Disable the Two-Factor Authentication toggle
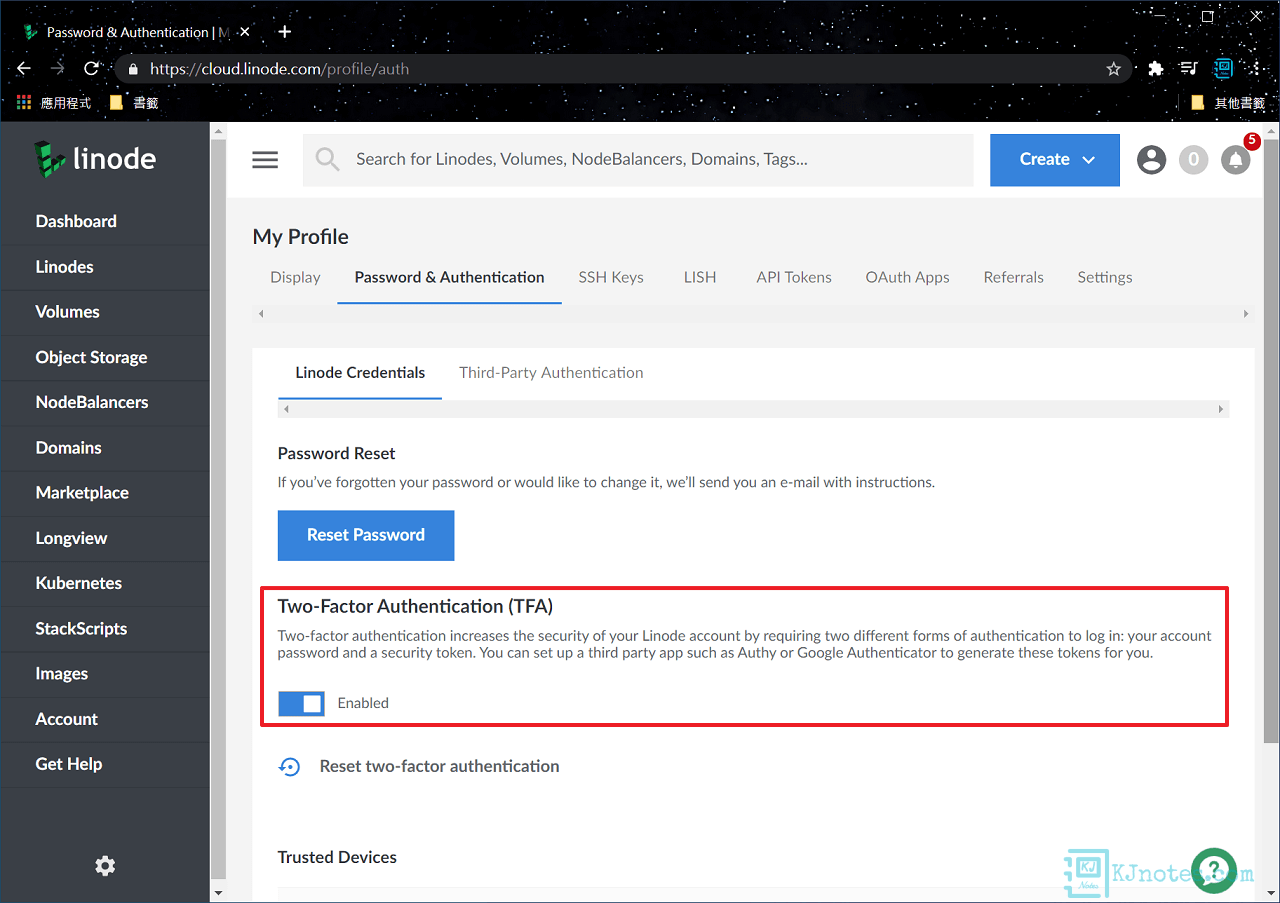The width and height of the screenshot is (1280, 903). [x=301, y=703]
